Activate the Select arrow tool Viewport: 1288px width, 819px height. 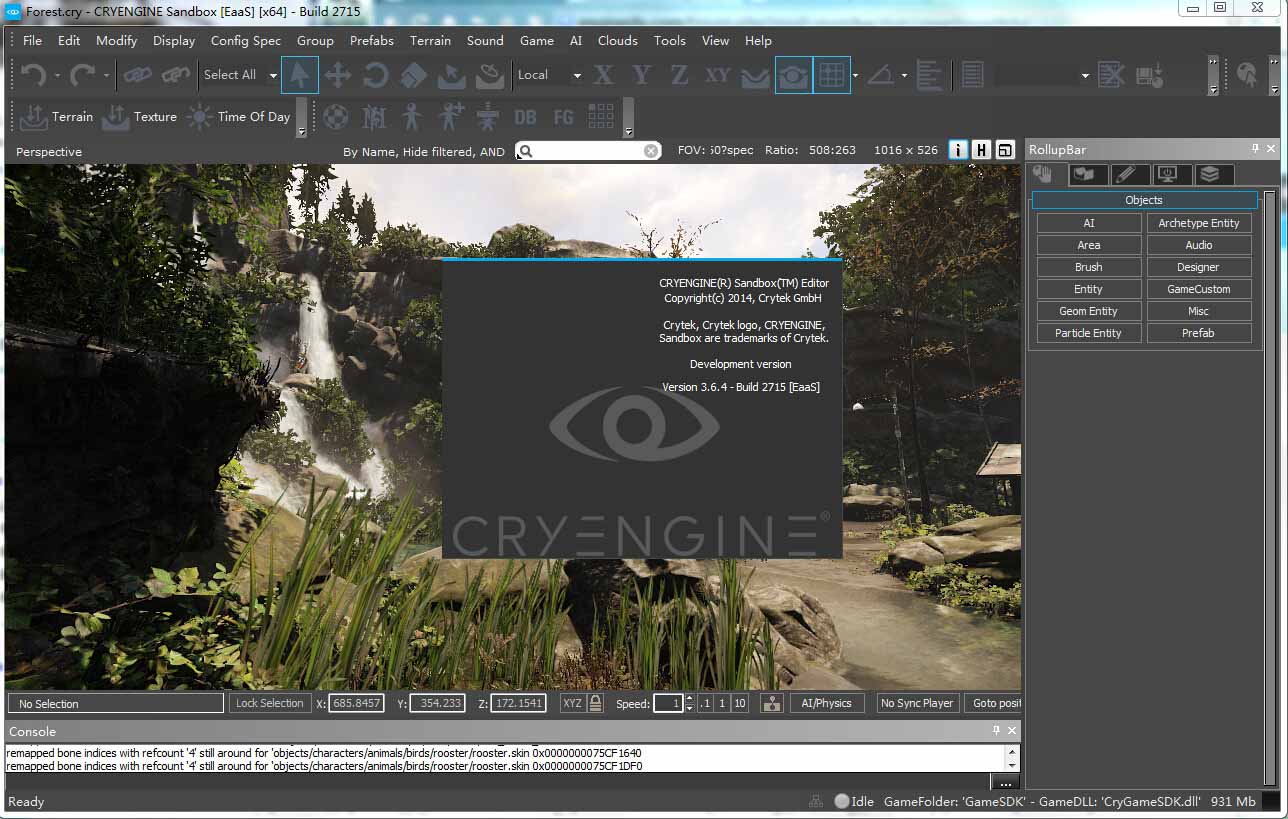click(x=300, y=75)
